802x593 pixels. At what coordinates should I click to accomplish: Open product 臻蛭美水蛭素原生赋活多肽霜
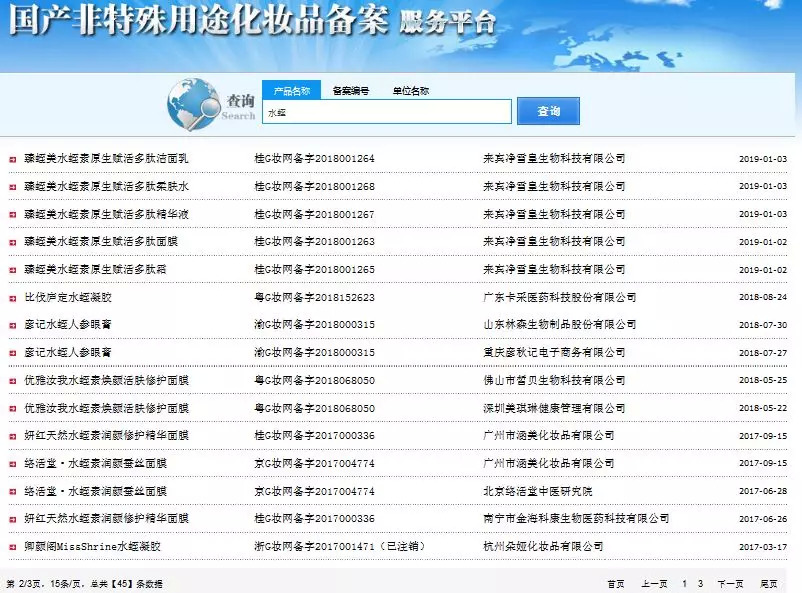[x=95, y=269]
